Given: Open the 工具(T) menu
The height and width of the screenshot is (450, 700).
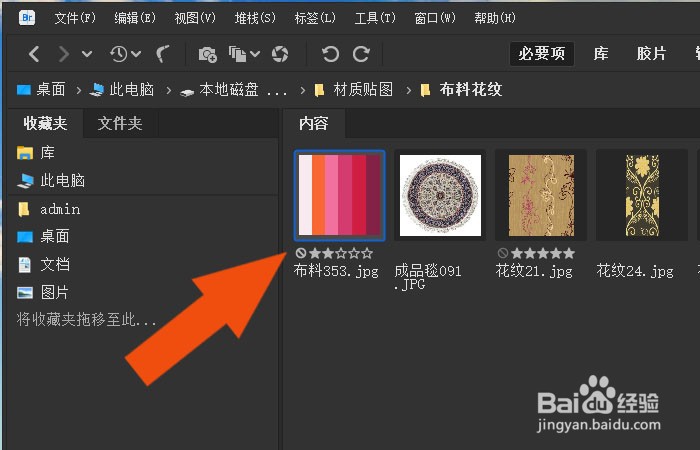Looking at the screenshot, I should pyautogui.click(x=375, y=18).
